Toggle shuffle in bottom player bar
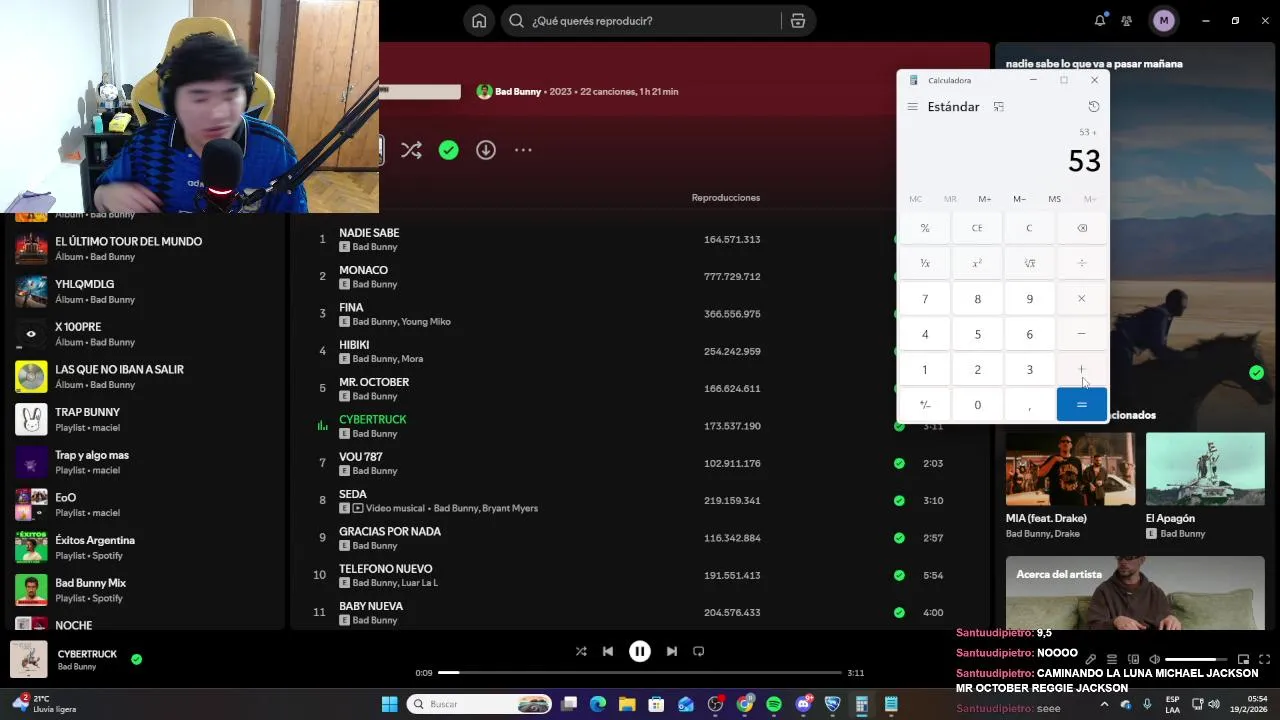Viewport: 1280px width, 720px height. [x=581, y=651]
